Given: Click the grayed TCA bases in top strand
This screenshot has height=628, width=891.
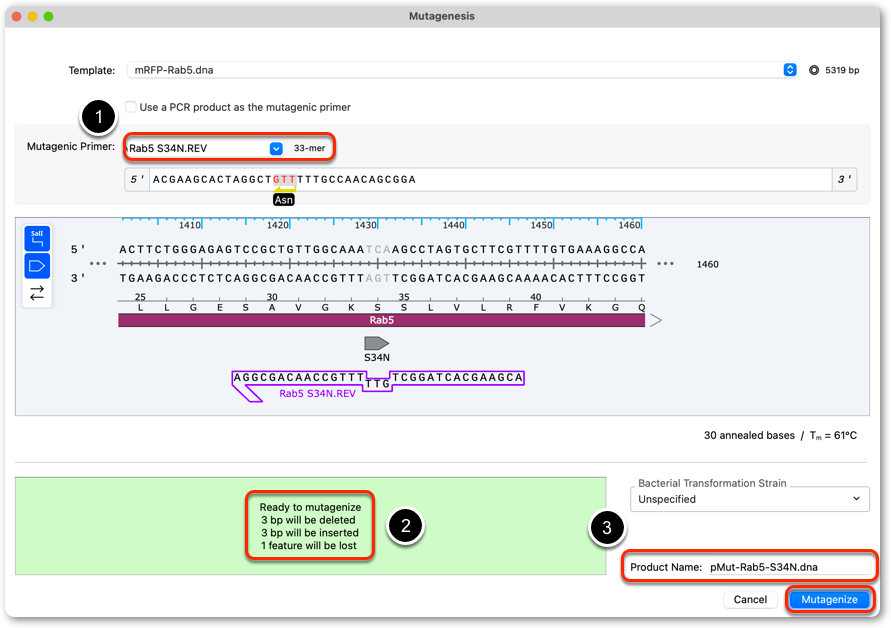Looking at the screenshot, I should click(x=378, y=249).
